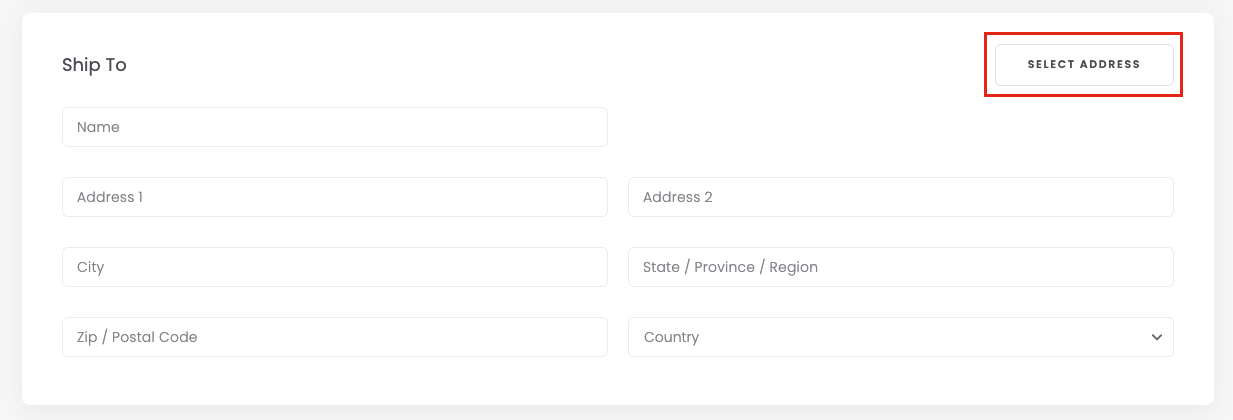Open the Country dropdown

(x=900, y=337)
